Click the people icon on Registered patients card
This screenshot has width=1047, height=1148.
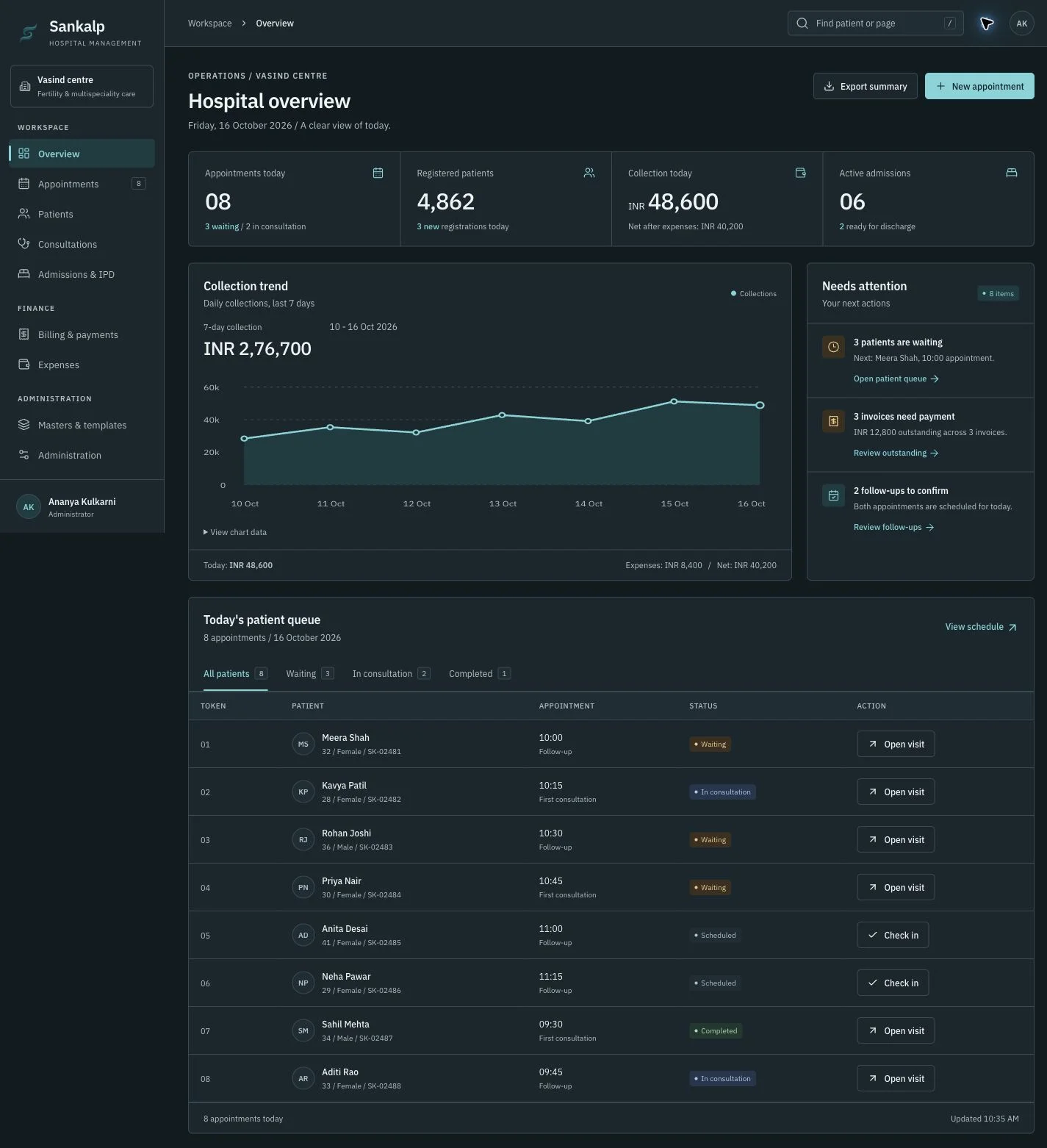pyautogui.click(x=589, y=173)
